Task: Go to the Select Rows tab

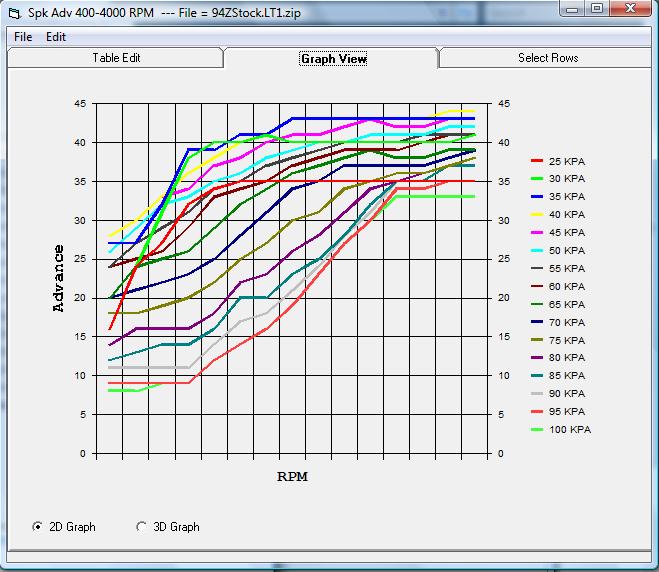Action: [548, 58]
